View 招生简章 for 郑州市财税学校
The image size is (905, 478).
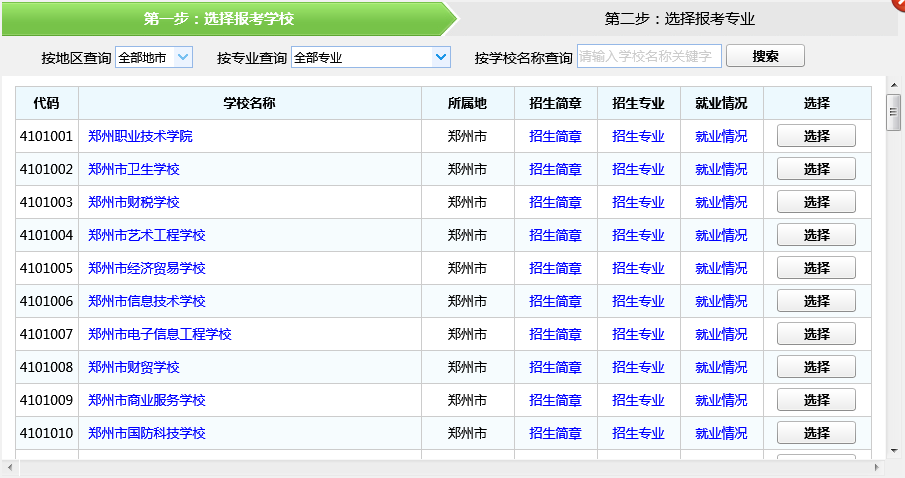555,202
